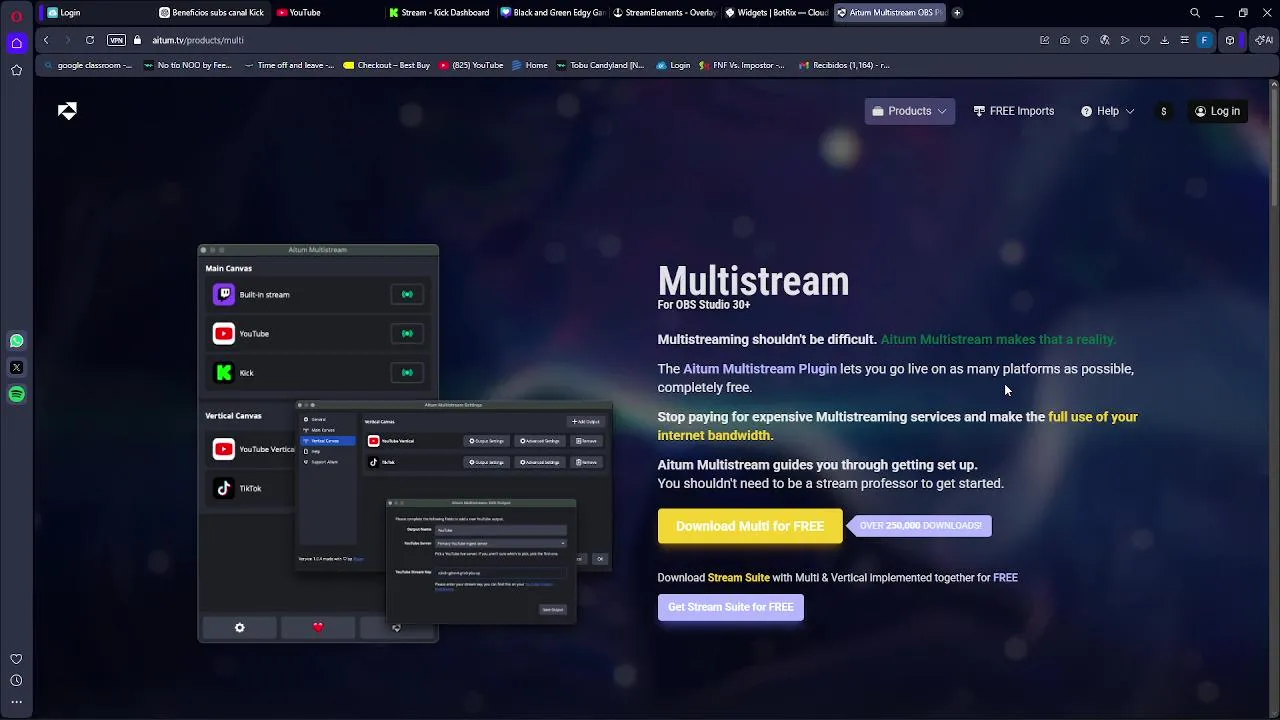Viewport: 1280px width, 720px height.
Task: Open the bookmarks star in the sidebar
Action: tap(16, 70)
